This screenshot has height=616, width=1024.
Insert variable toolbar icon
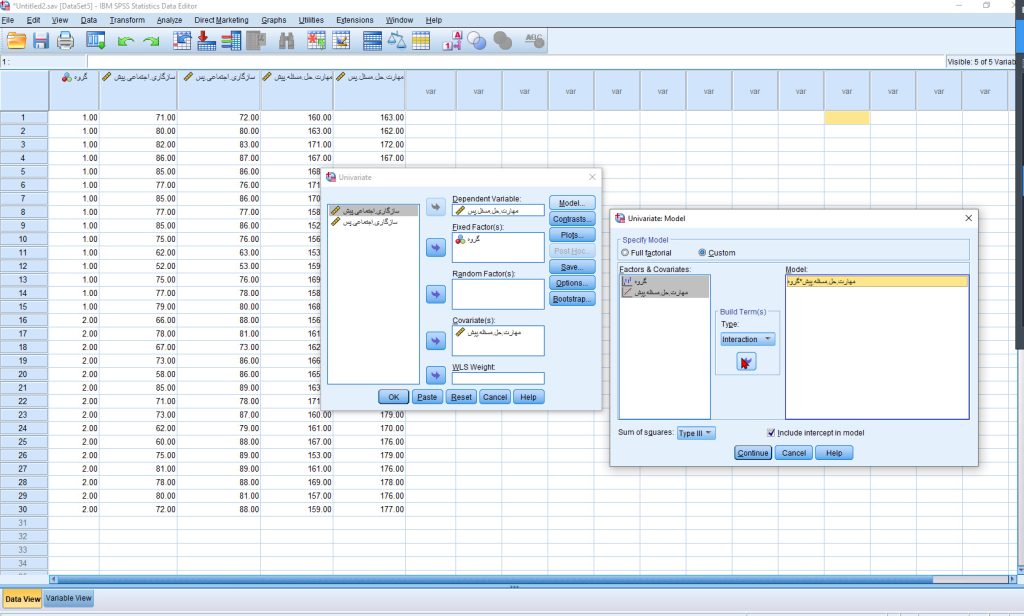point(341,41)
